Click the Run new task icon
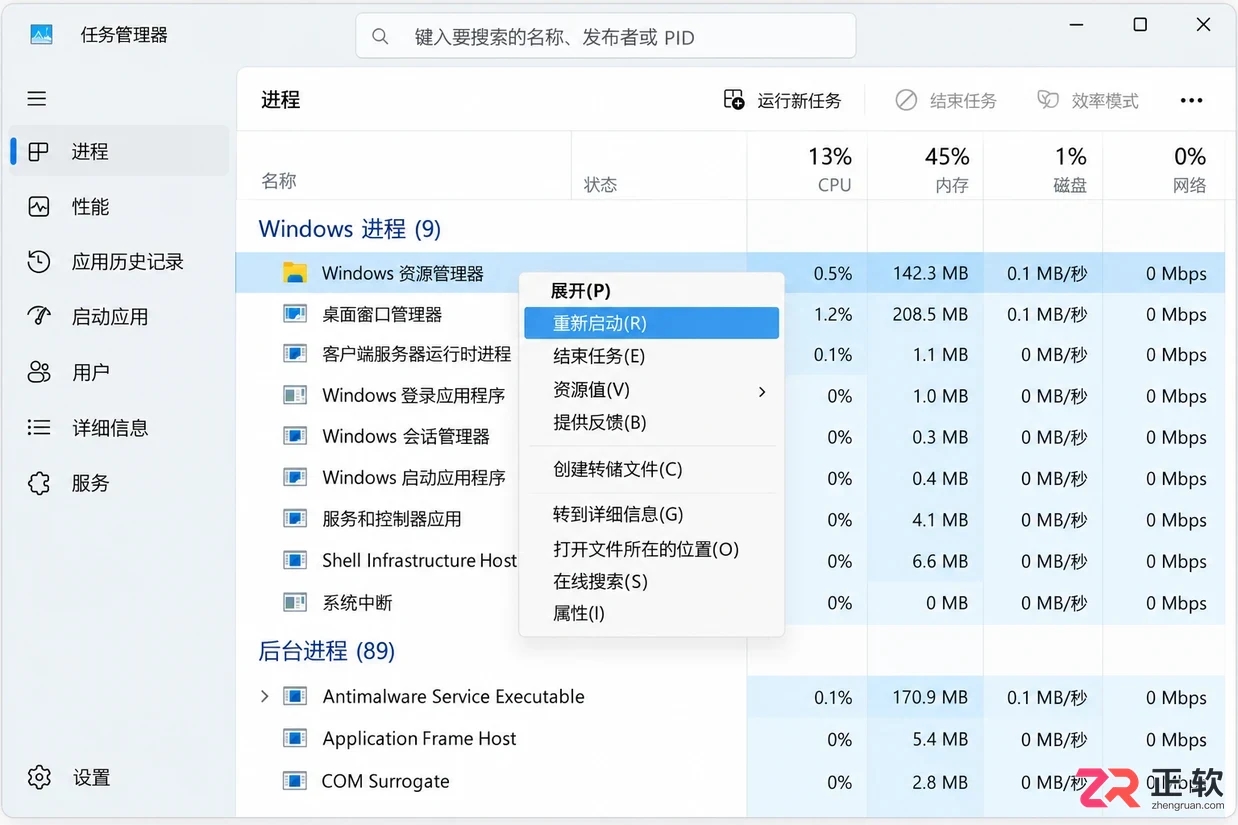 [x=734, y=100]
